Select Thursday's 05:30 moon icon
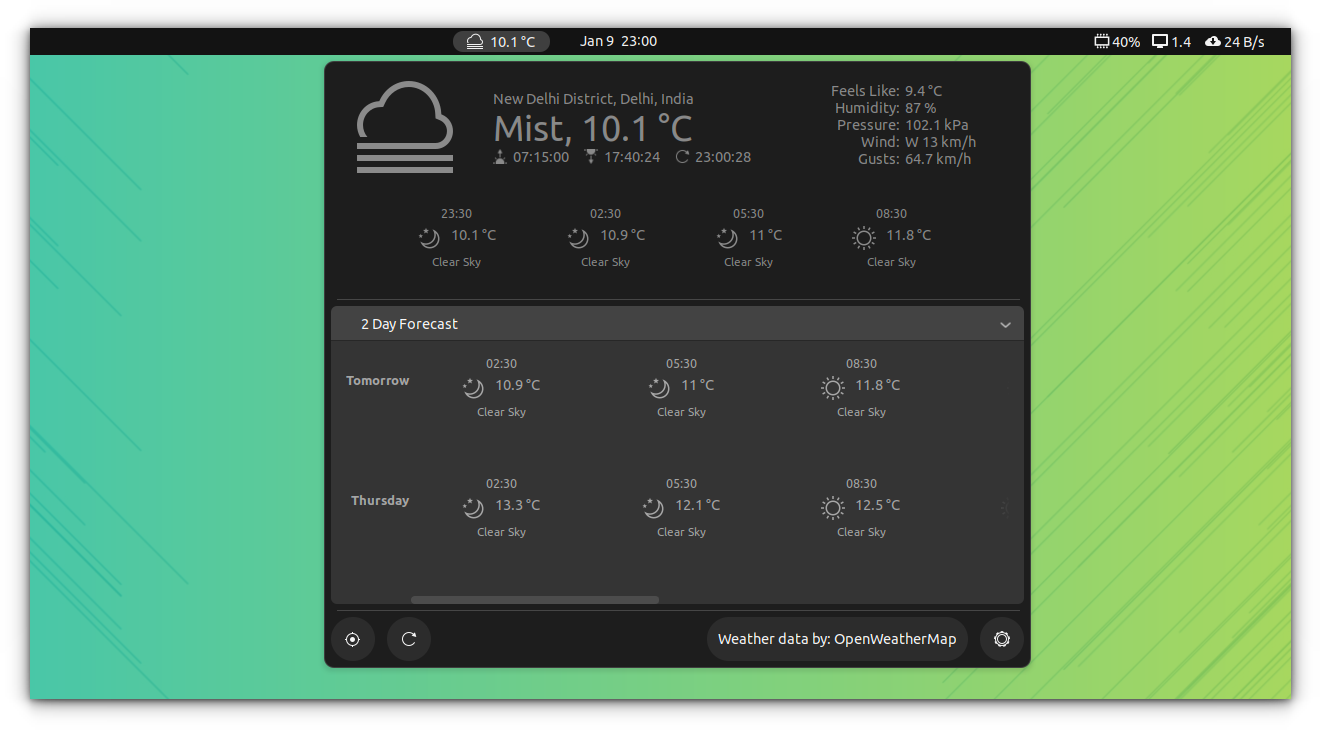 pos(653,508)
